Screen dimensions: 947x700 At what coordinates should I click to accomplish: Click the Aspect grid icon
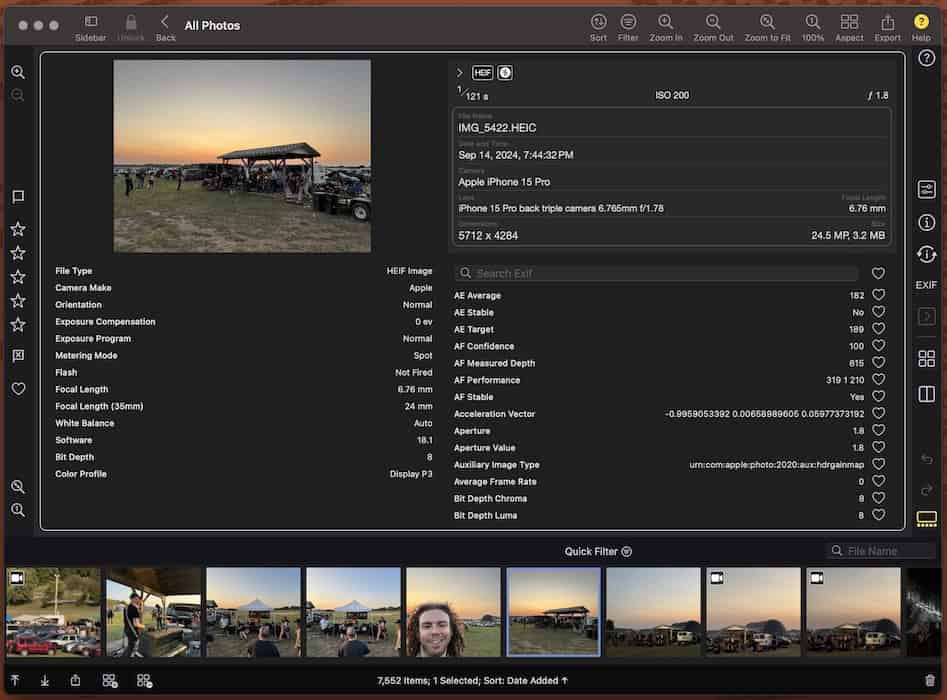click(849, 22)
